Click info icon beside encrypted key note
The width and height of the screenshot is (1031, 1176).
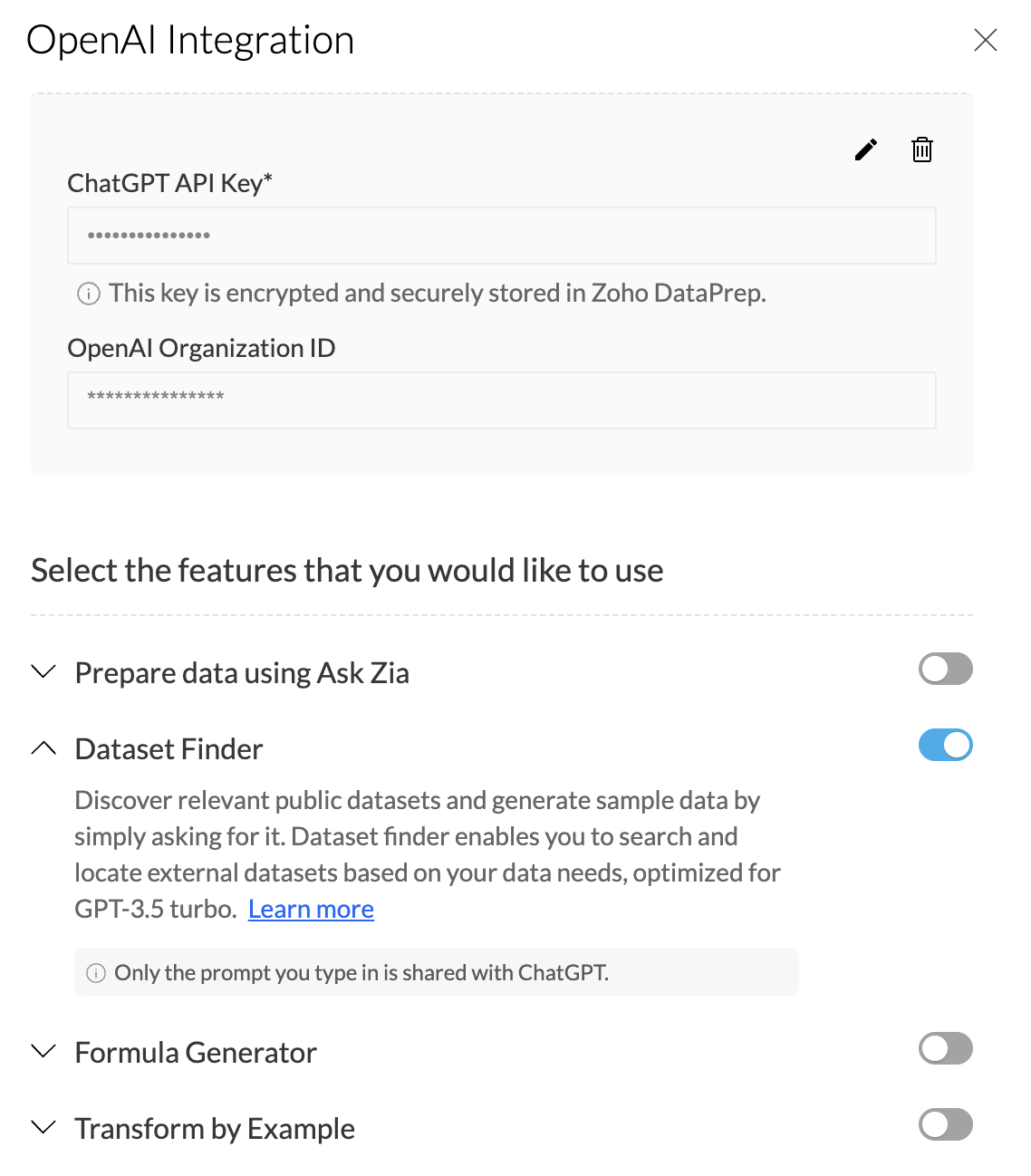[89, 294]
